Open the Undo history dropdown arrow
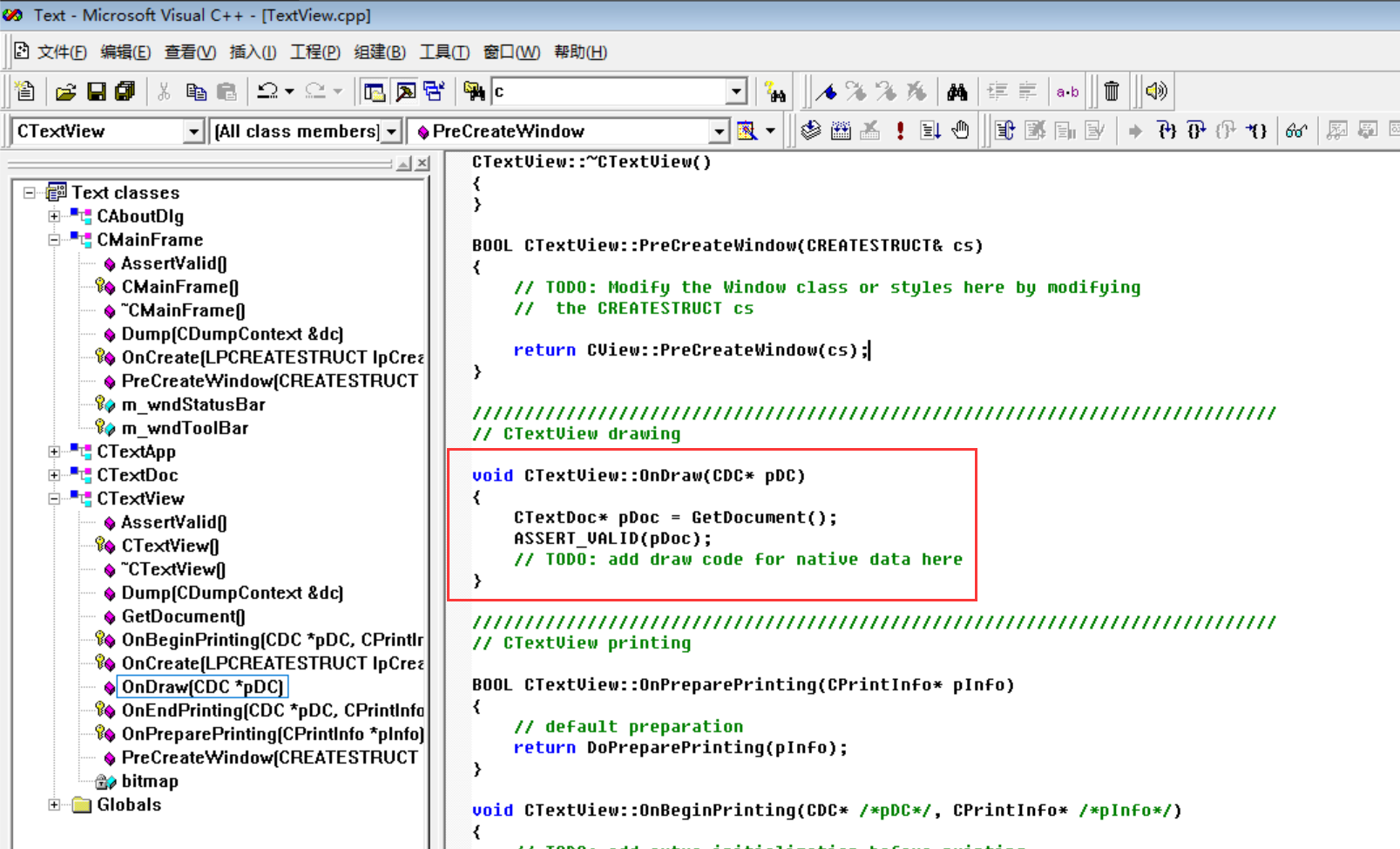The image size is (1400, 849). pos(289,91)
